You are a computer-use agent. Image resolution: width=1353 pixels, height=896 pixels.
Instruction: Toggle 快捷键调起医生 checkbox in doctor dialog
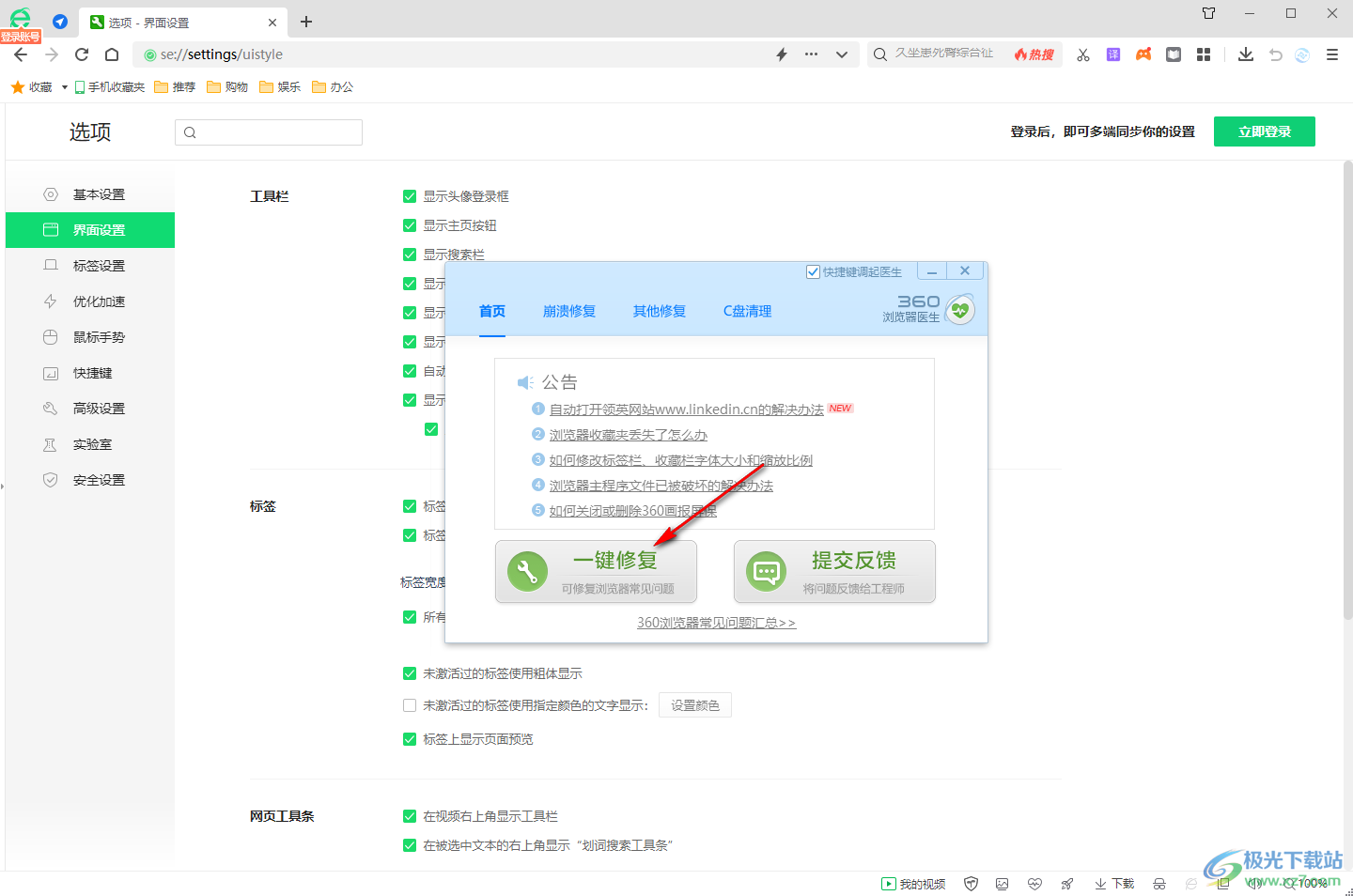pyautogui.click(x=813, y=271)
